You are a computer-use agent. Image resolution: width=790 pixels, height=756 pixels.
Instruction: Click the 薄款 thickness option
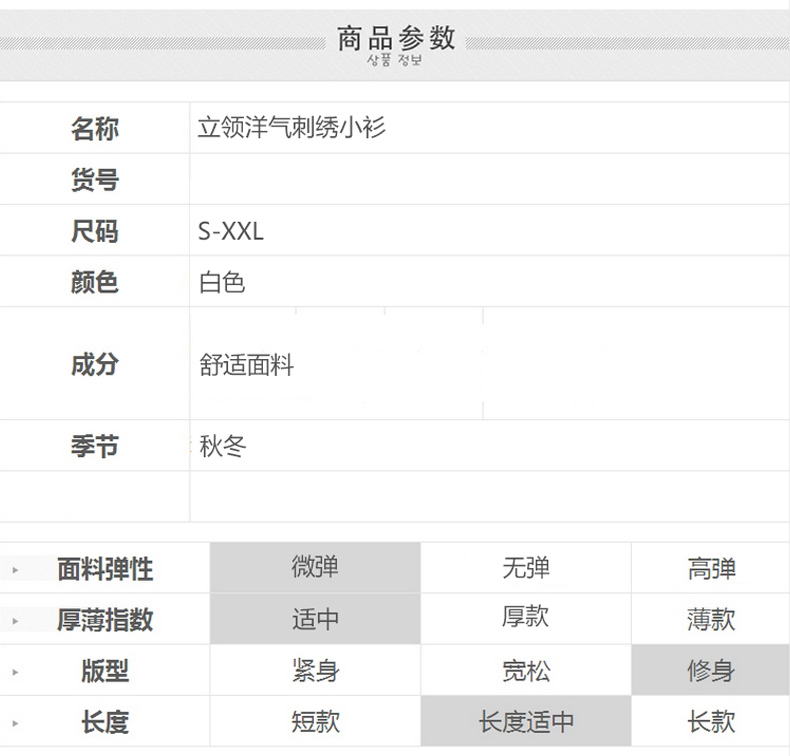pos(711,619)
